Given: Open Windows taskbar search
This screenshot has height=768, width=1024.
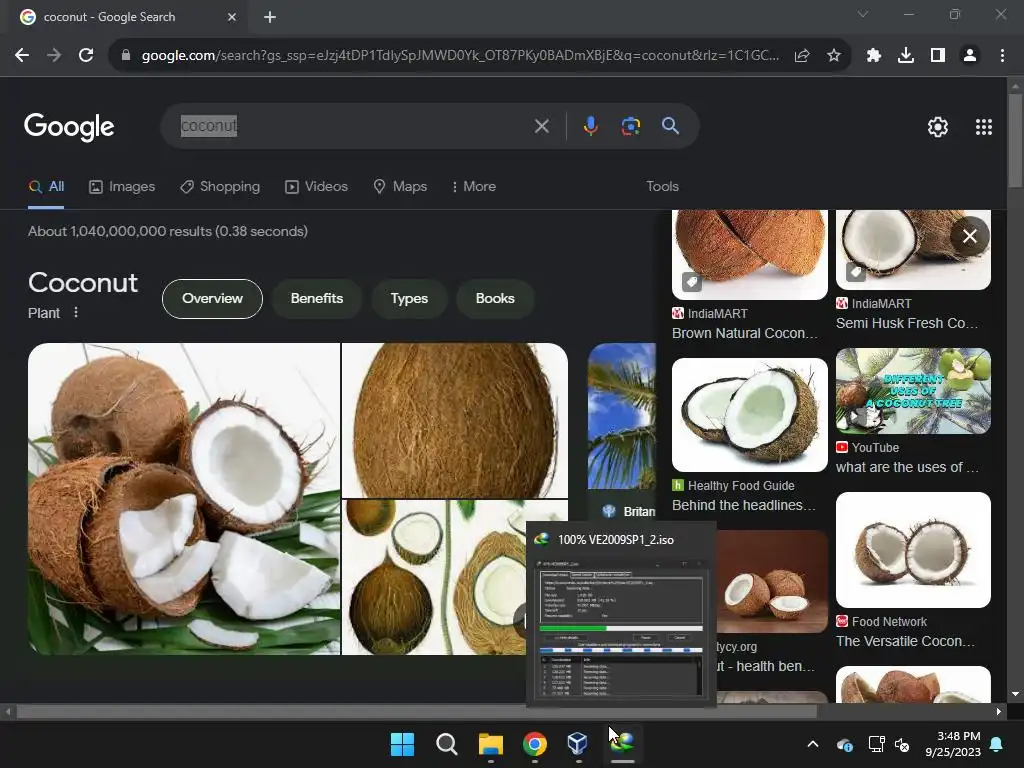Looking at the screenshot, I should 447,744.
